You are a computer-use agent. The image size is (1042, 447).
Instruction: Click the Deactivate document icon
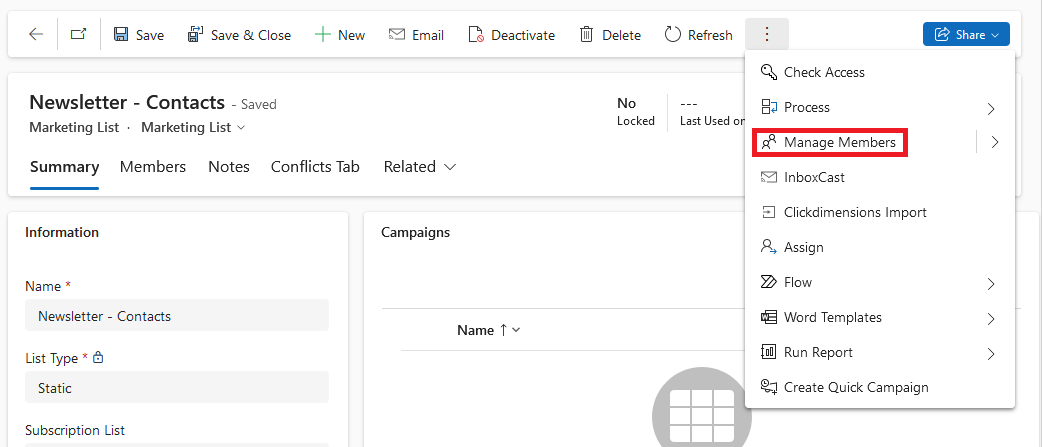(476, 35)
